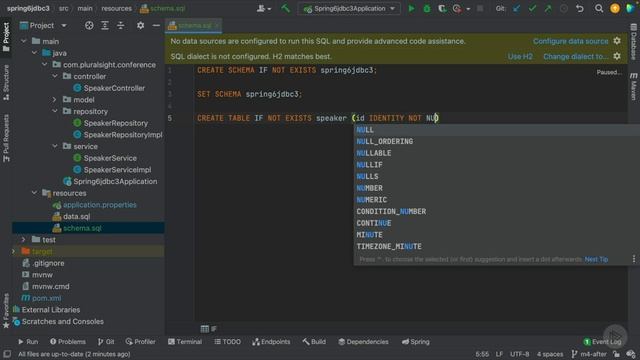Switch to the schema.sql editor tab
640x360 pixels.
point(194,26)
